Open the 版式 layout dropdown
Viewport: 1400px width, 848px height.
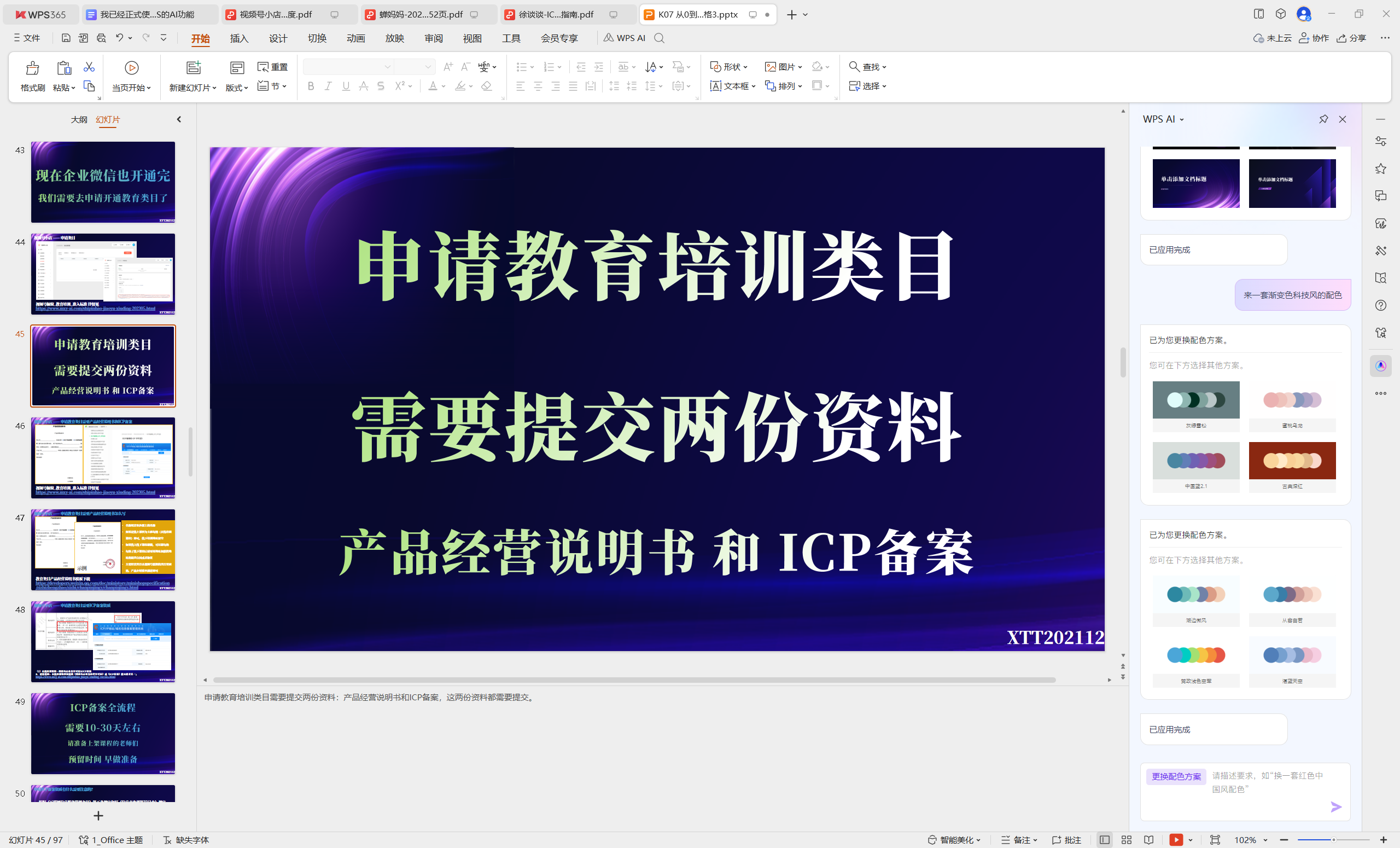[236, 87]
